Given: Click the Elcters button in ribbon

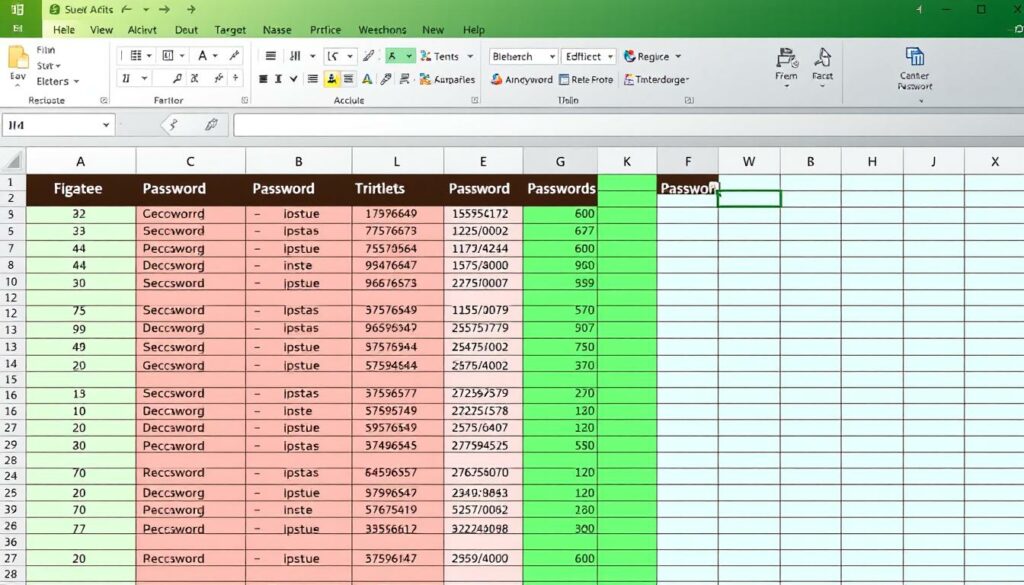Looking at the screenshot, I should click(56, 81).
